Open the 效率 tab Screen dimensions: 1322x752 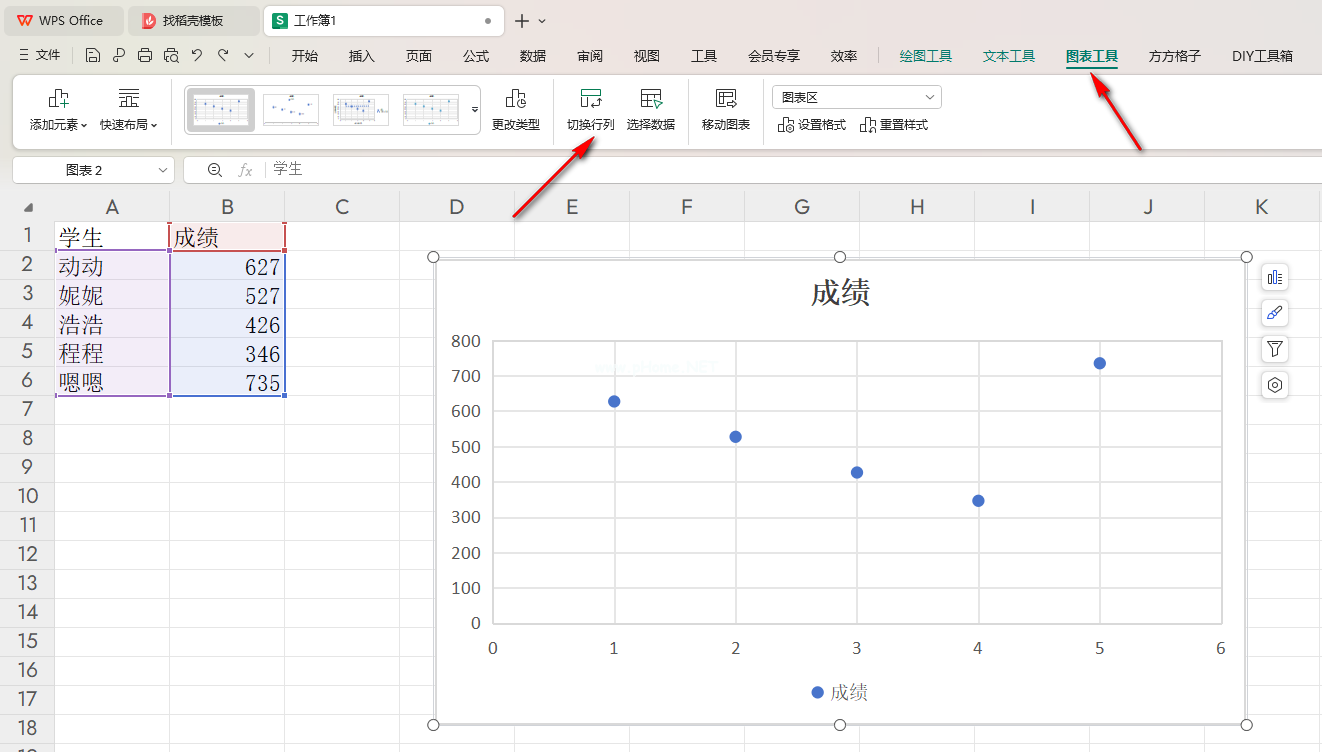pos(844,56)
